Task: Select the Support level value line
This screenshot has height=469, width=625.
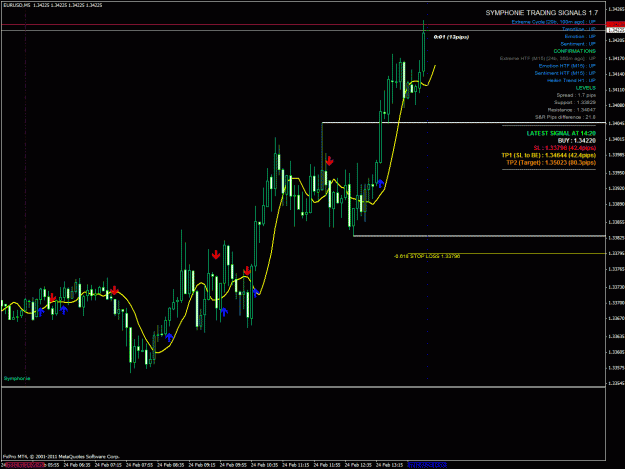Action: tap(574, 102)
